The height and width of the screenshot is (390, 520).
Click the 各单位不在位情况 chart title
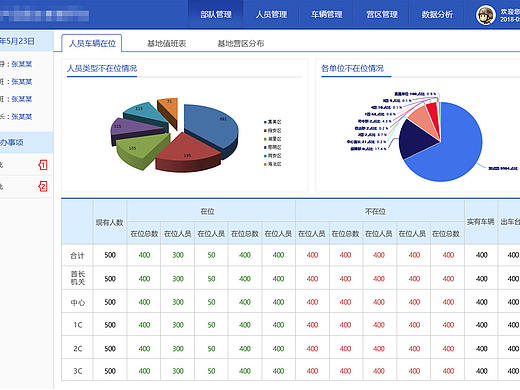pyautogui.click(x=352, y=68)
